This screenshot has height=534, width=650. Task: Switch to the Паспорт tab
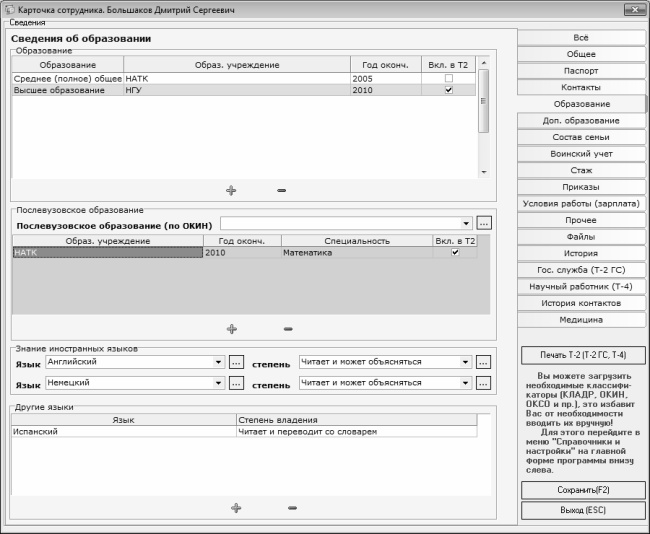581,71
